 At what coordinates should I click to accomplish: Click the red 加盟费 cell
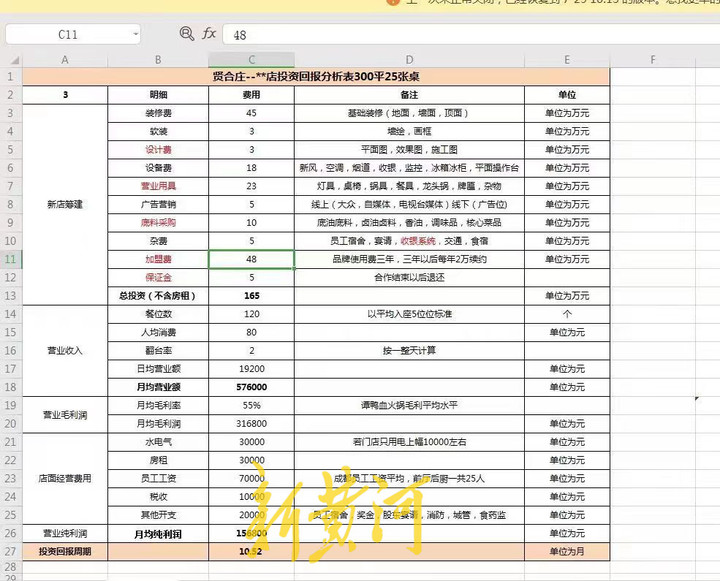click(158, 259)
